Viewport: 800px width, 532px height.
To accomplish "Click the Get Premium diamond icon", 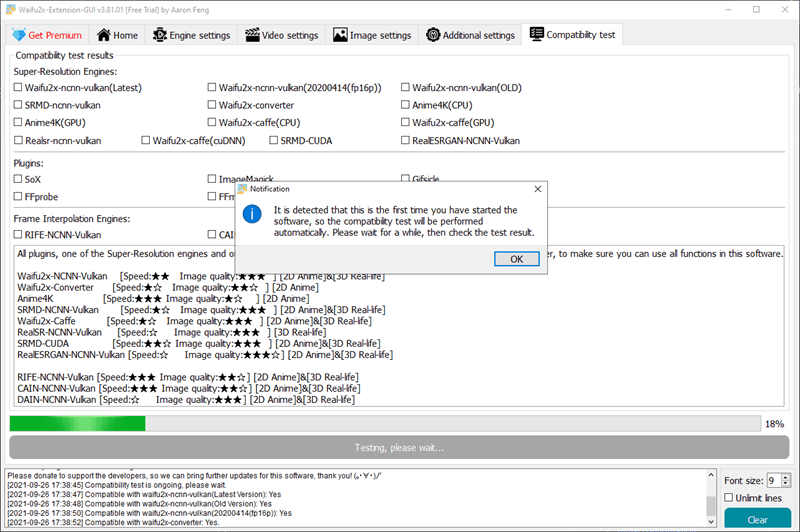I will click(x=19, y=35).
